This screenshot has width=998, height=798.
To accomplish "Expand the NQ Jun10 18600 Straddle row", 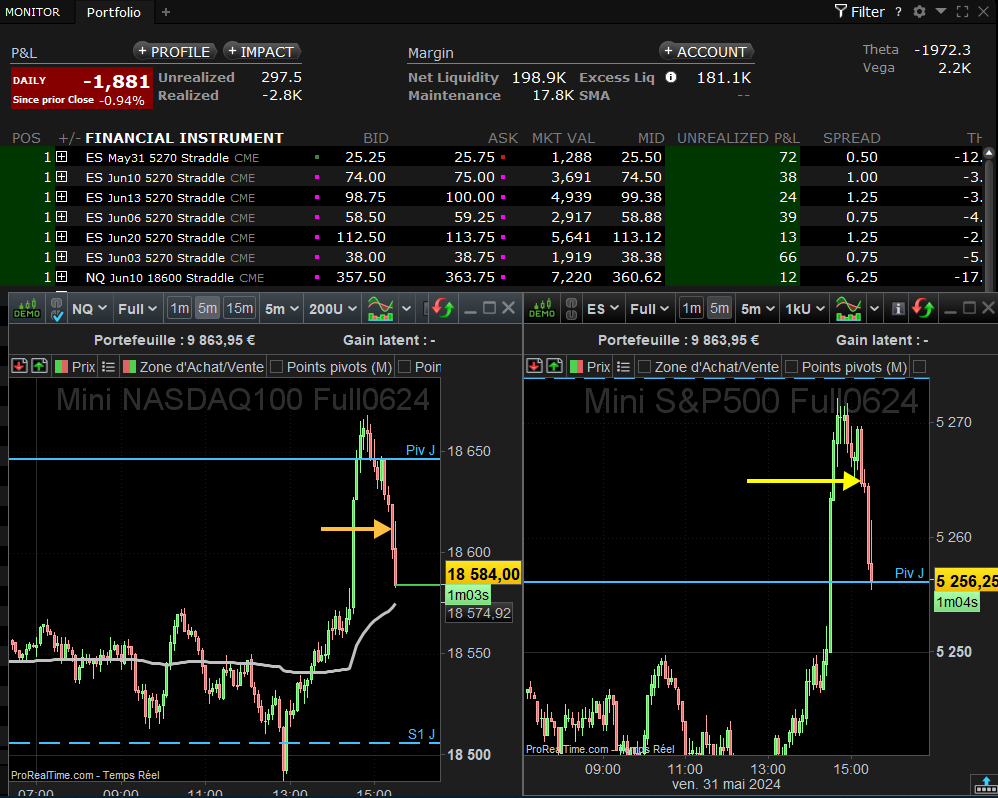I will point(62,277).
